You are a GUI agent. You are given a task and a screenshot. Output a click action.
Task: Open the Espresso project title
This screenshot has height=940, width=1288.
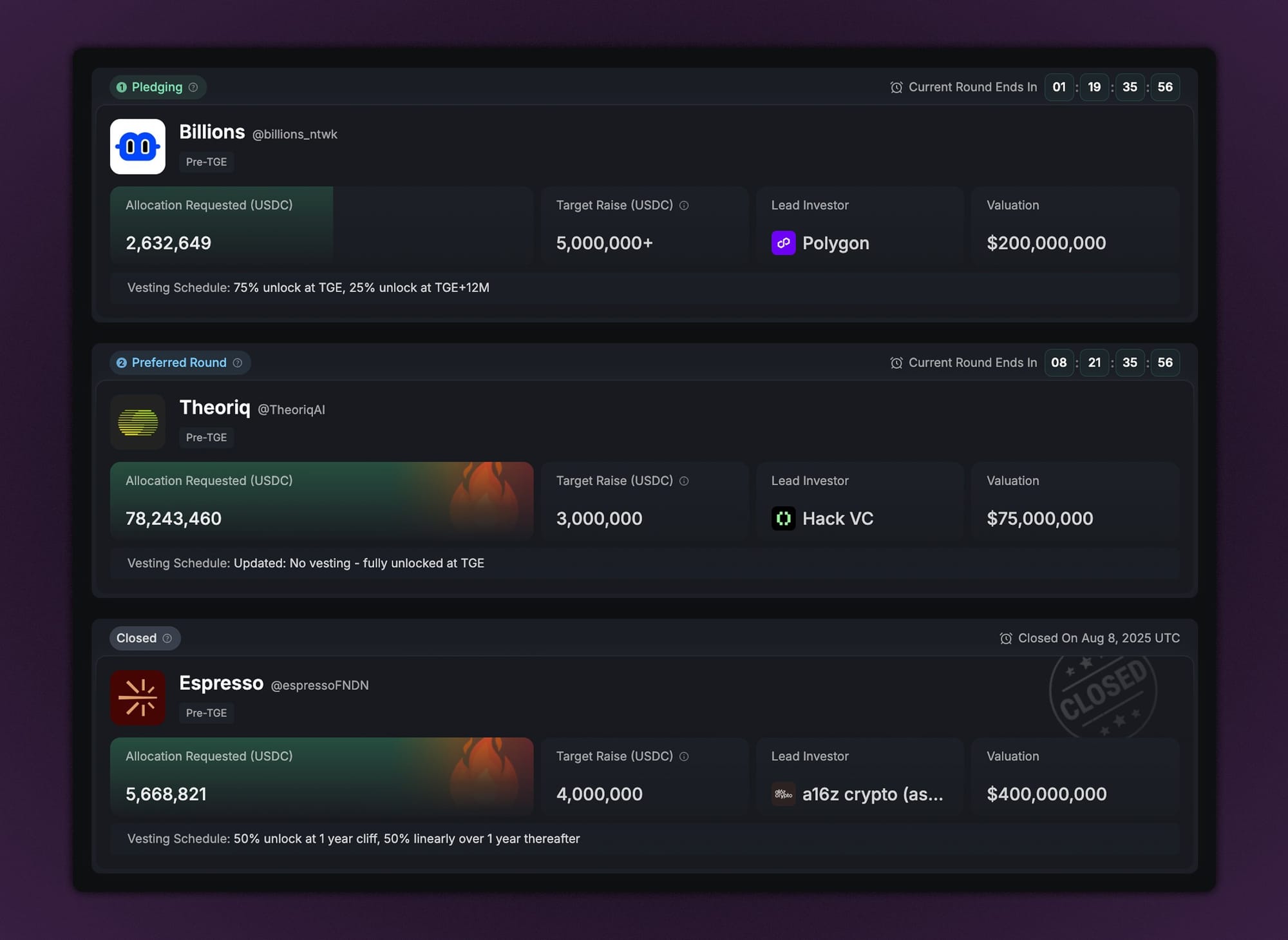click(x=222, y=683)
